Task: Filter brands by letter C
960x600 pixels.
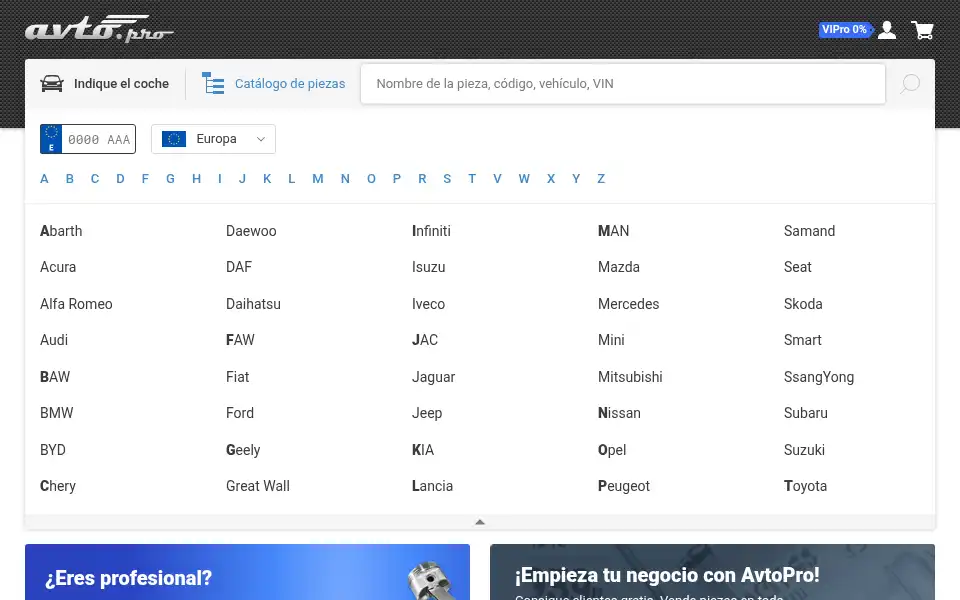Action: click(x=95, y=179)
